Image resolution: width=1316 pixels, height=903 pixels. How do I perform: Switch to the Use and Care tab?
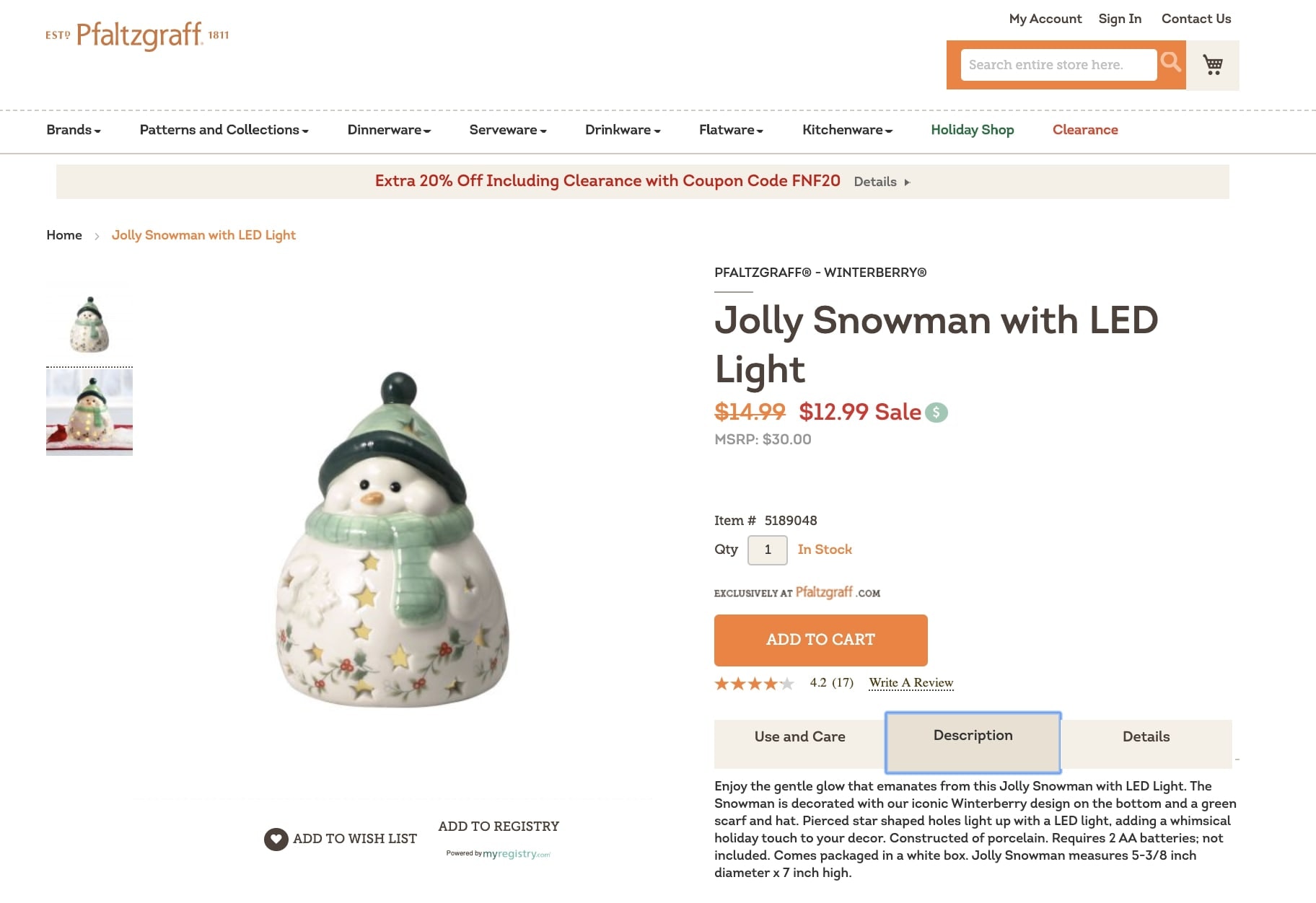coord(799,736)
